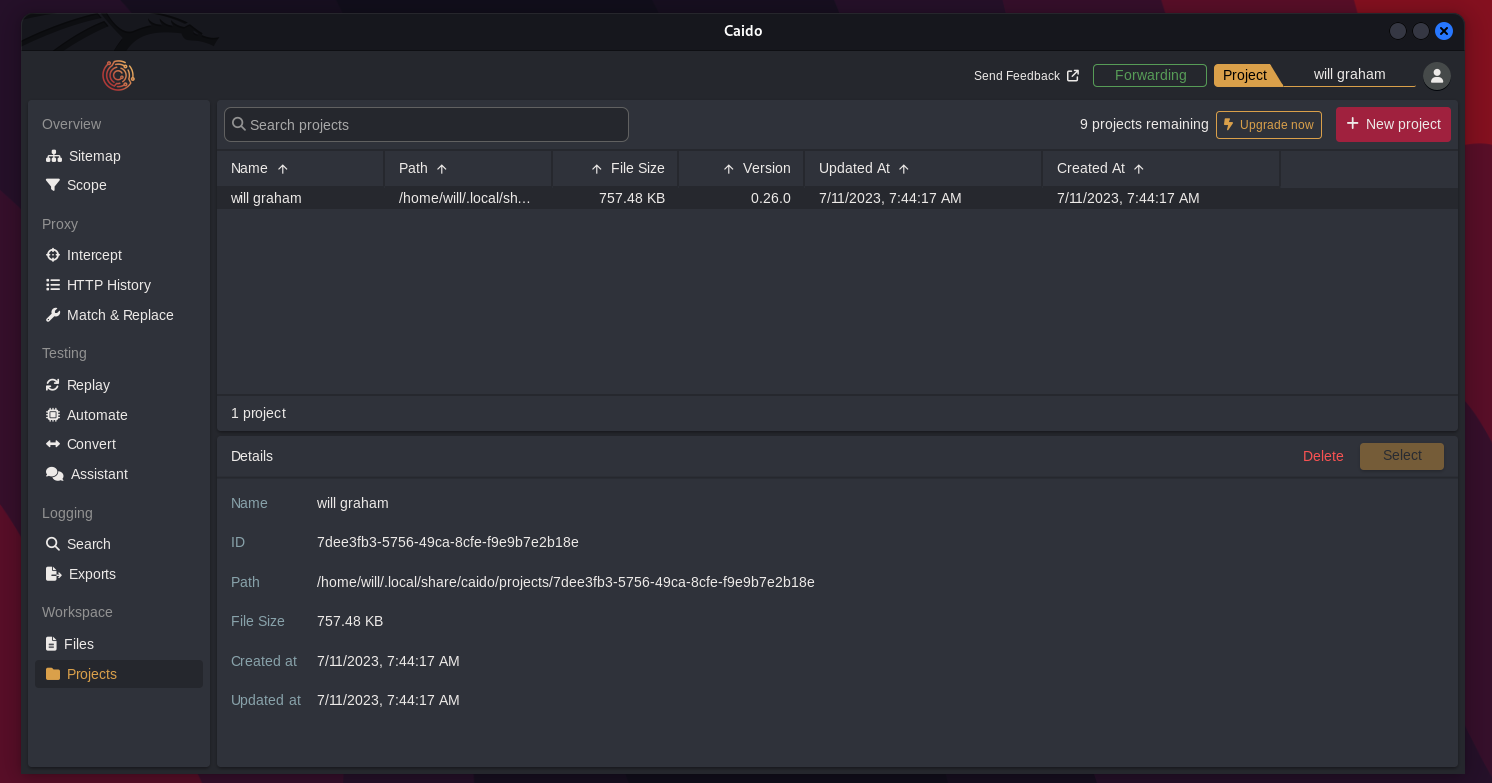The height and width of the screenshot is (783, 1492).
Task: Click the Upgrade now button
Action: coord(1269,125)
